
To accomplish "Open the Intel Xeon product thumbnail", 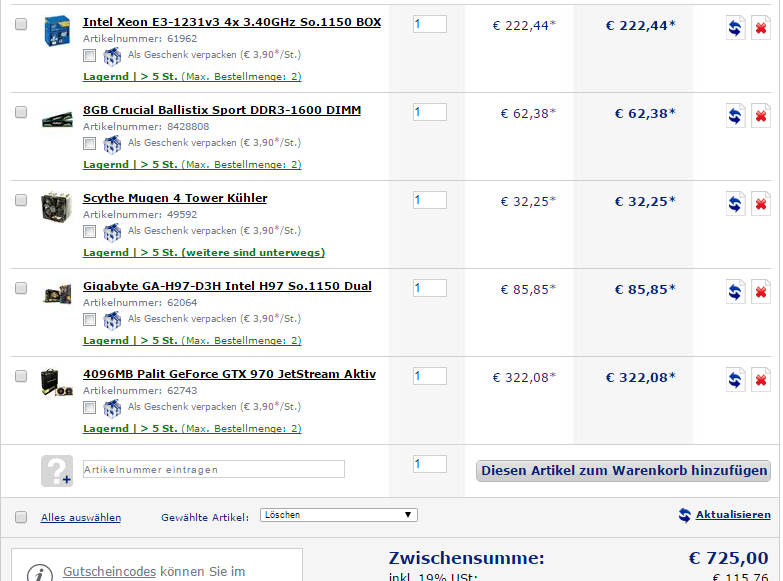I will coord(57,31).
